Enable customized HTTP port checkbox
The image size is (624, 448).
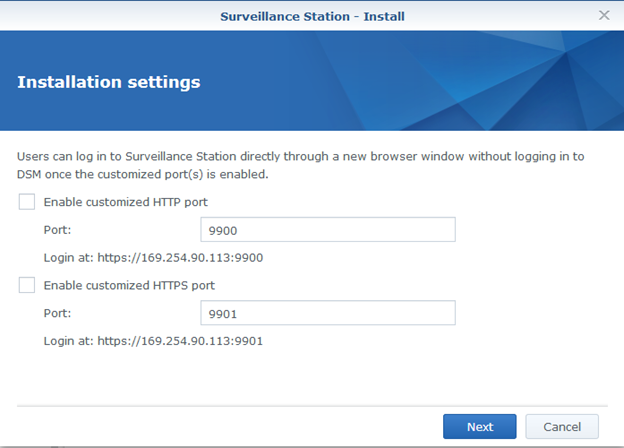tap(27, 202)
